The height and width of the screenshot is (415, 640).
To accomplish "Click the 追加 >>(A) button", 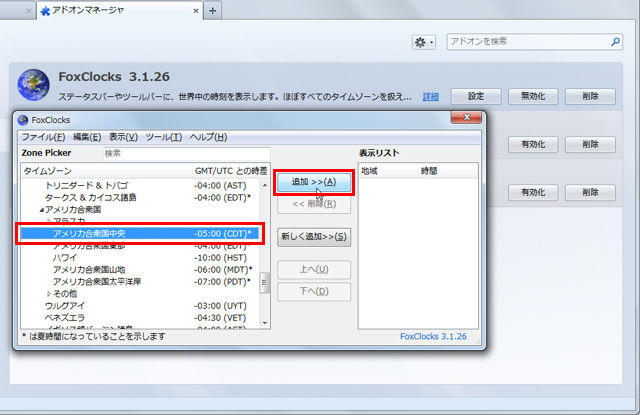I will 314,182.
